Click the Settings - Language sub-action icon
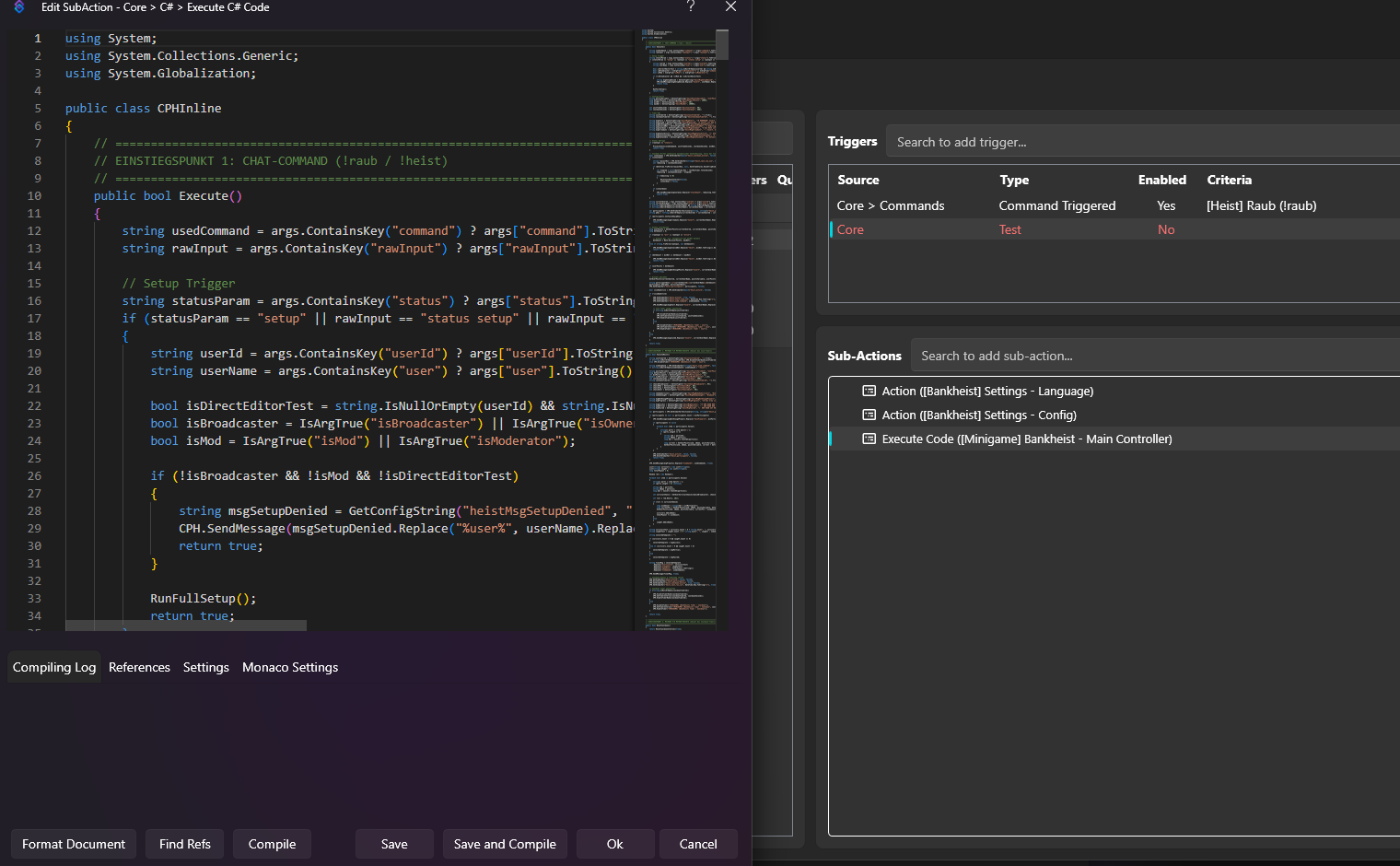The height and width of the screenshot is (866, 1400). tap(869, 391)
